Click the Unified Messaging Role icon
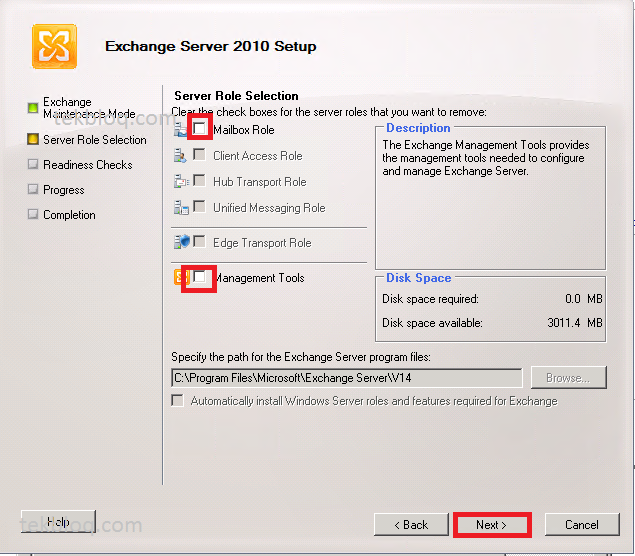This screenshot has width=635, height=556. [181, 207]
